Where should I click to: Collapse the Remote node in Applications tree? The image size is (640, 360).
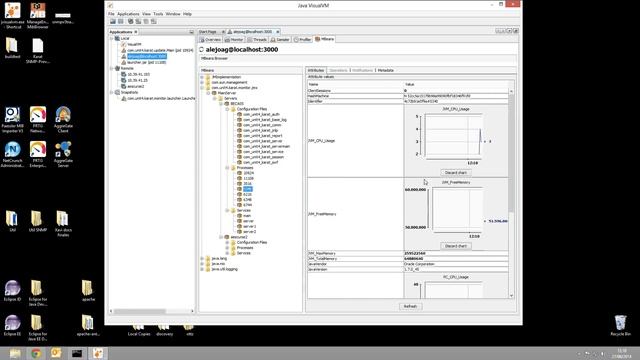[111, 68]
